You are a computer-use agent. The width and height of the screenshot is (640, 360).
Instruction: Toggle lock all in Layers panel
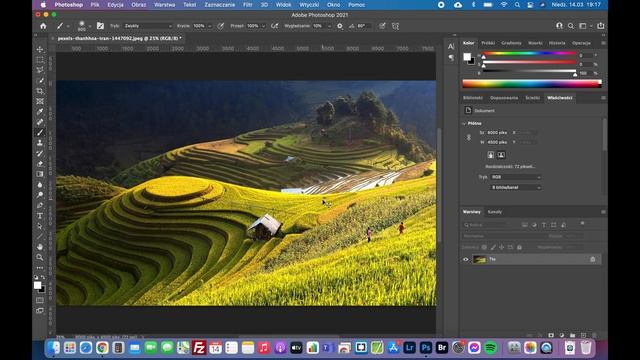[519, 247]
